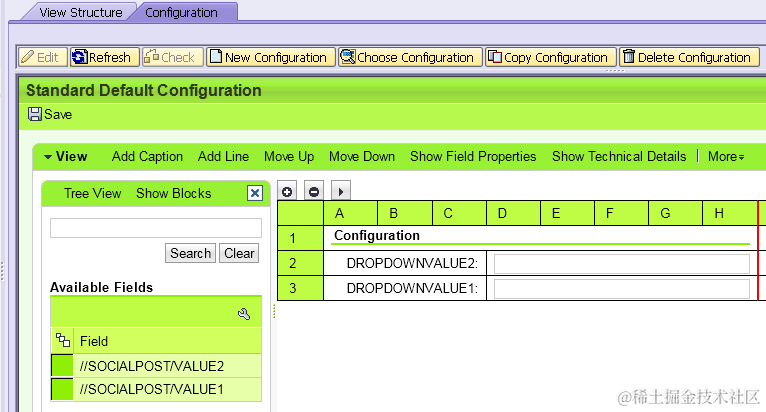This screenshot has height=412, width=766.
Task: Select the DROPDOWNVALUE2 label
Action: tap(412, 263)
